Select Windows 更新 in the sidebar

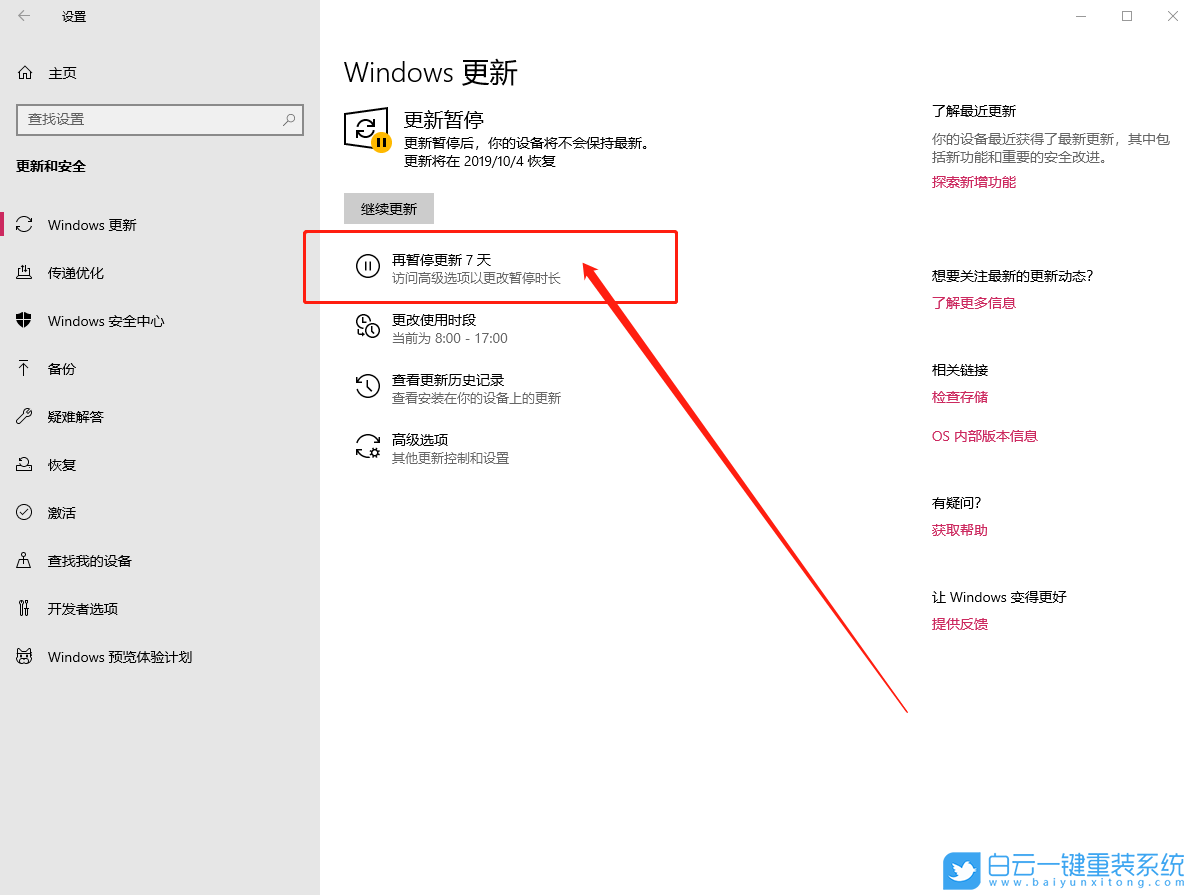click(x=93, y=224)
